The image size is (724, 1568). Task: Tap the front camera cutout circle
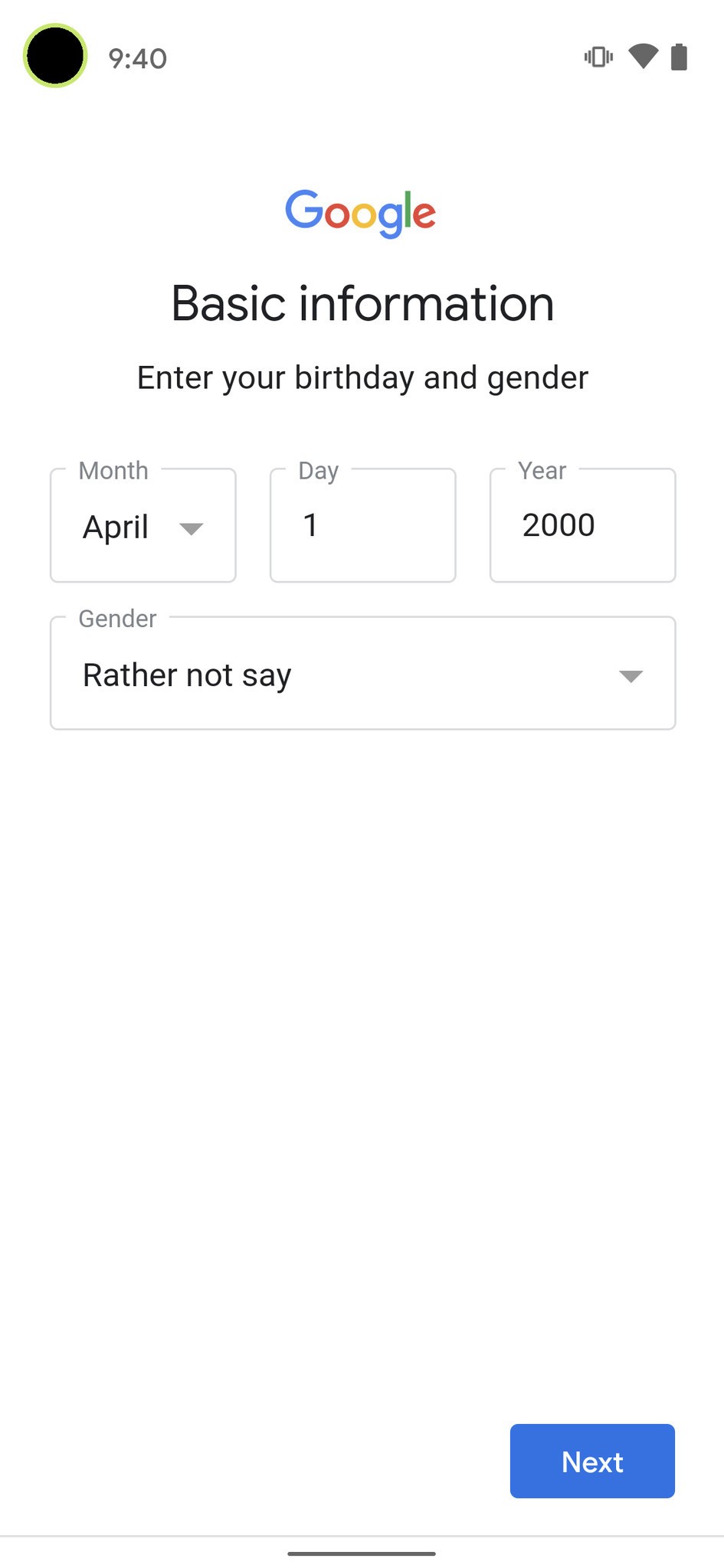(55, 56)
